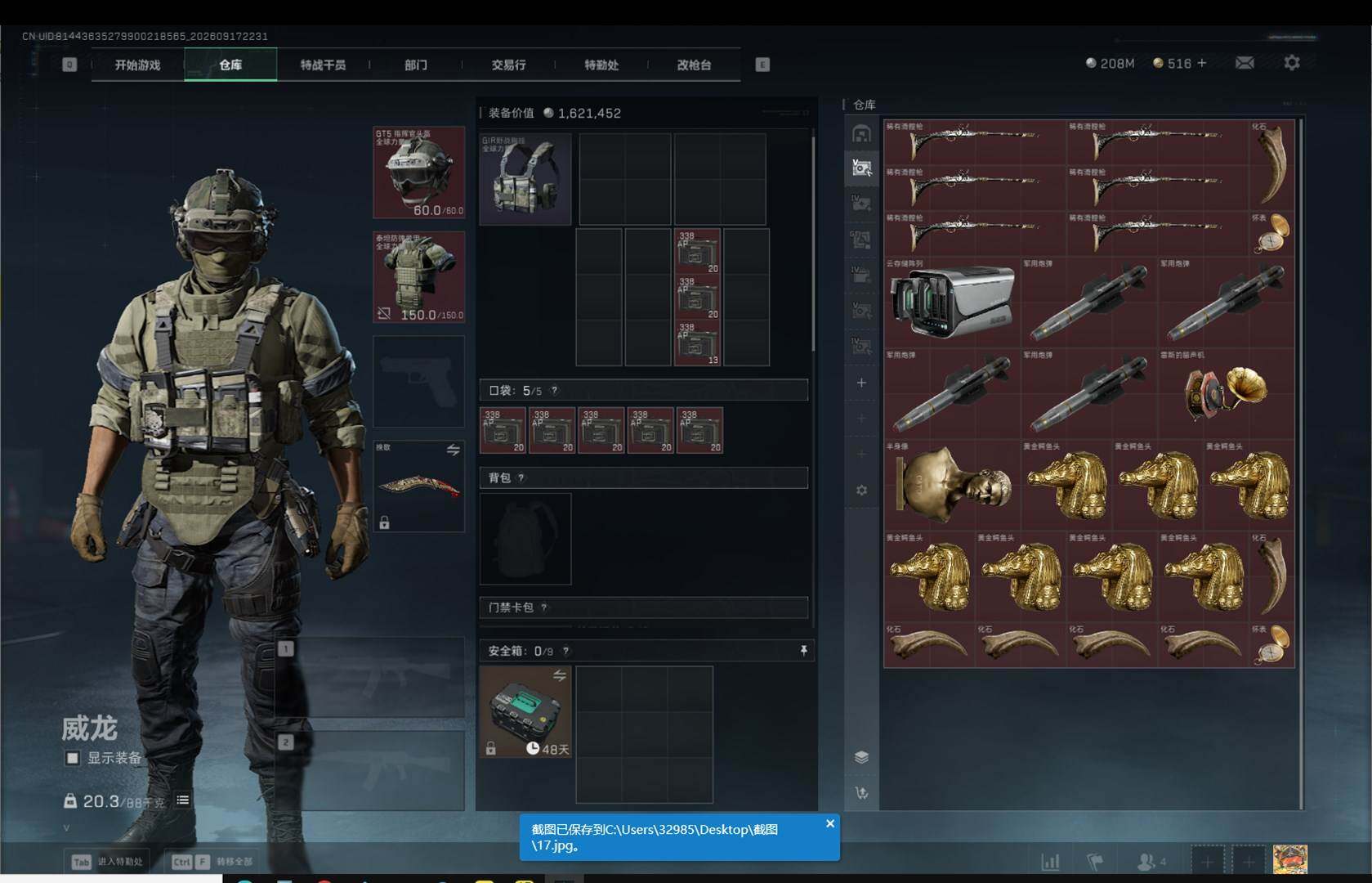Viewport: 1372px width, 883px height.
Task: Click the swap icon on the safe box
Action: click(559, 675)
